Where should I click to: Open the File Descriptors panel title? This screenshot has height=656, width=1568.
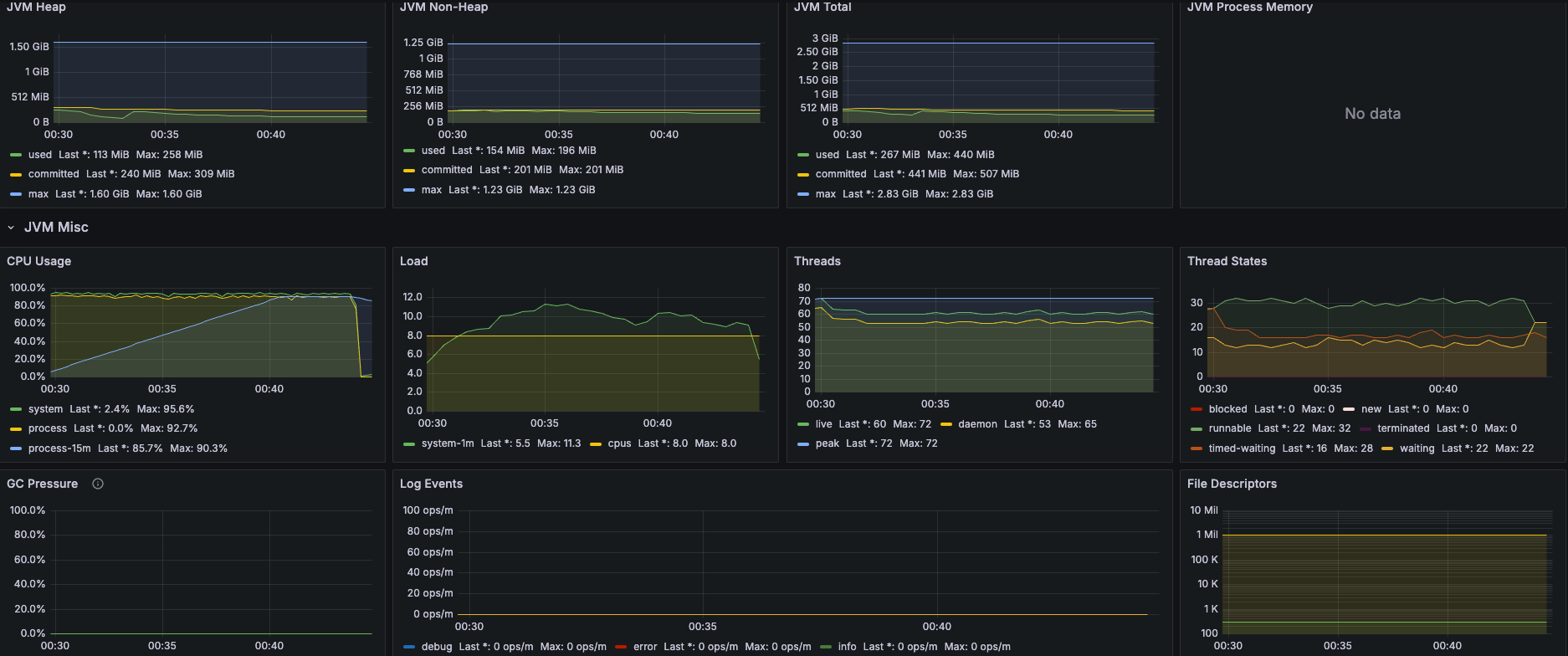pyautogui.click(x=1232, y=484)
